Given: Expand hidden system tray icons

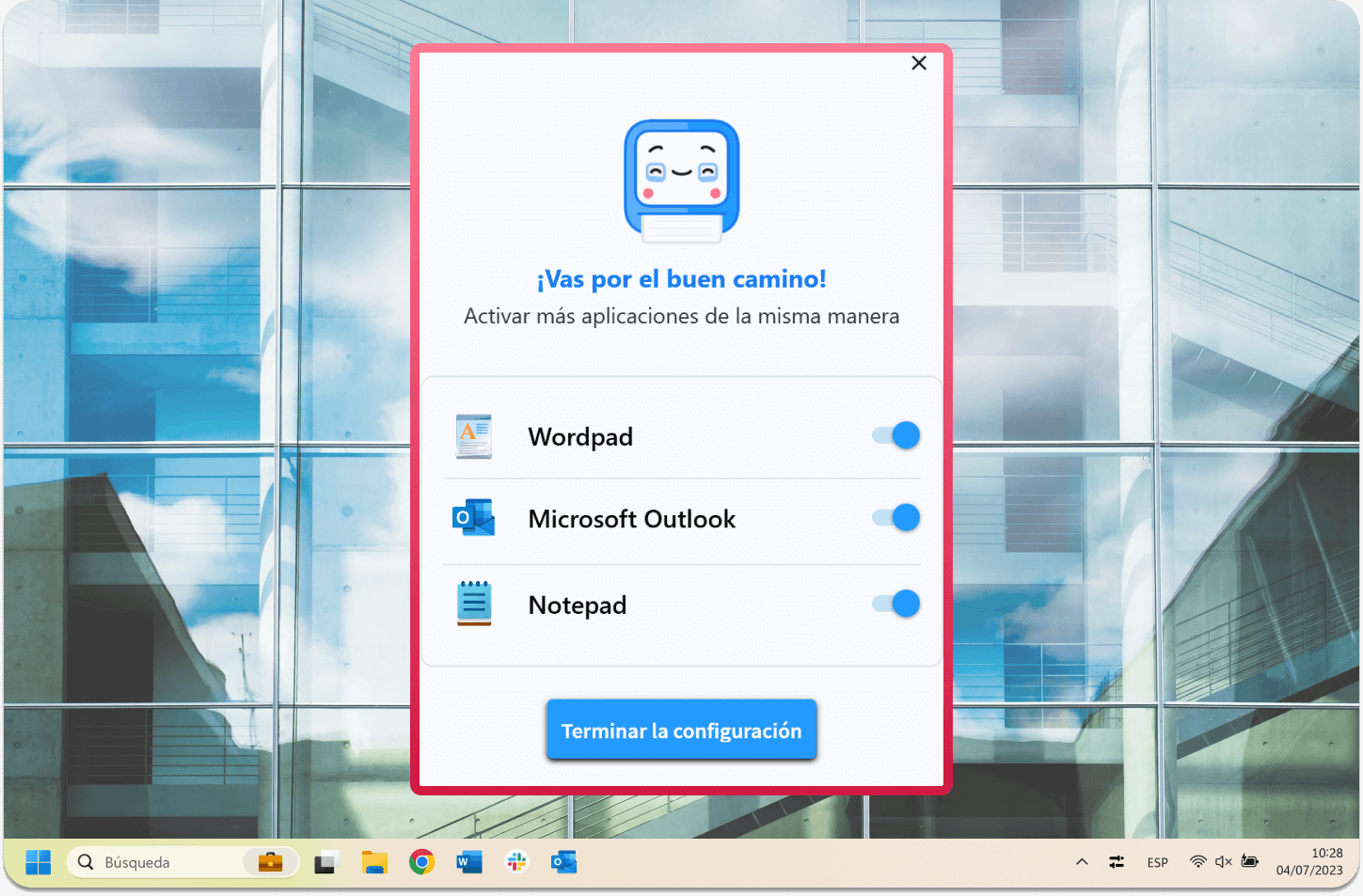Looking at the screenshot, I should [1082, 862].
